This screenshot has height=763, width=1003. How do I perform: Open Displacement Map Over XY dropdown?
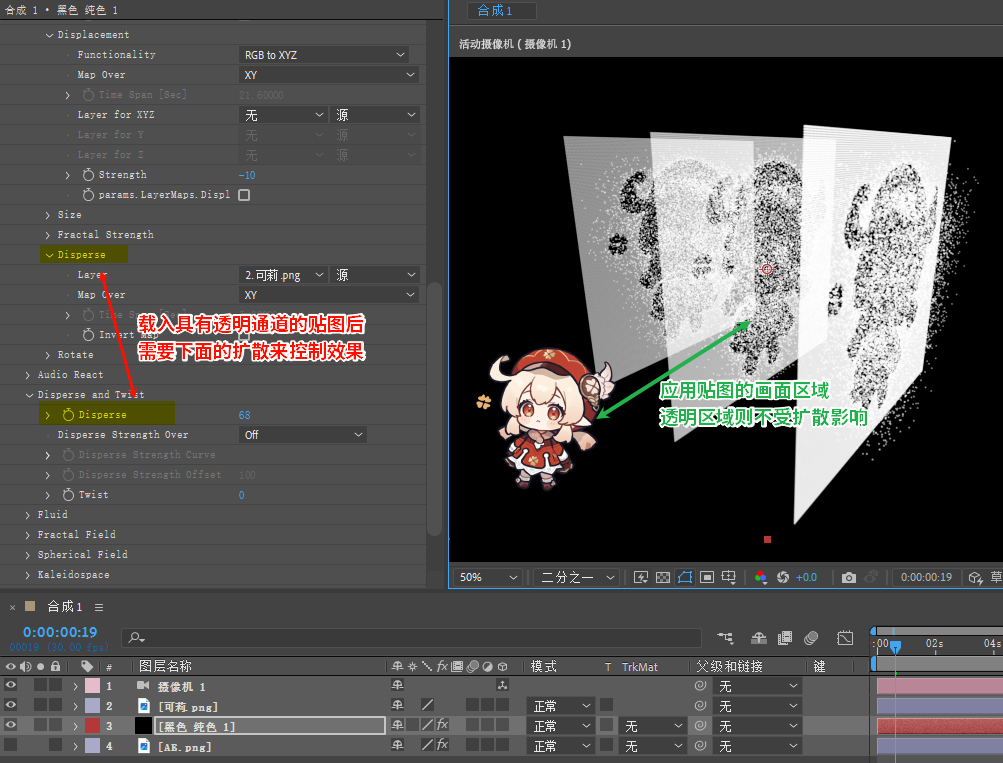click(x=329, y=75)
